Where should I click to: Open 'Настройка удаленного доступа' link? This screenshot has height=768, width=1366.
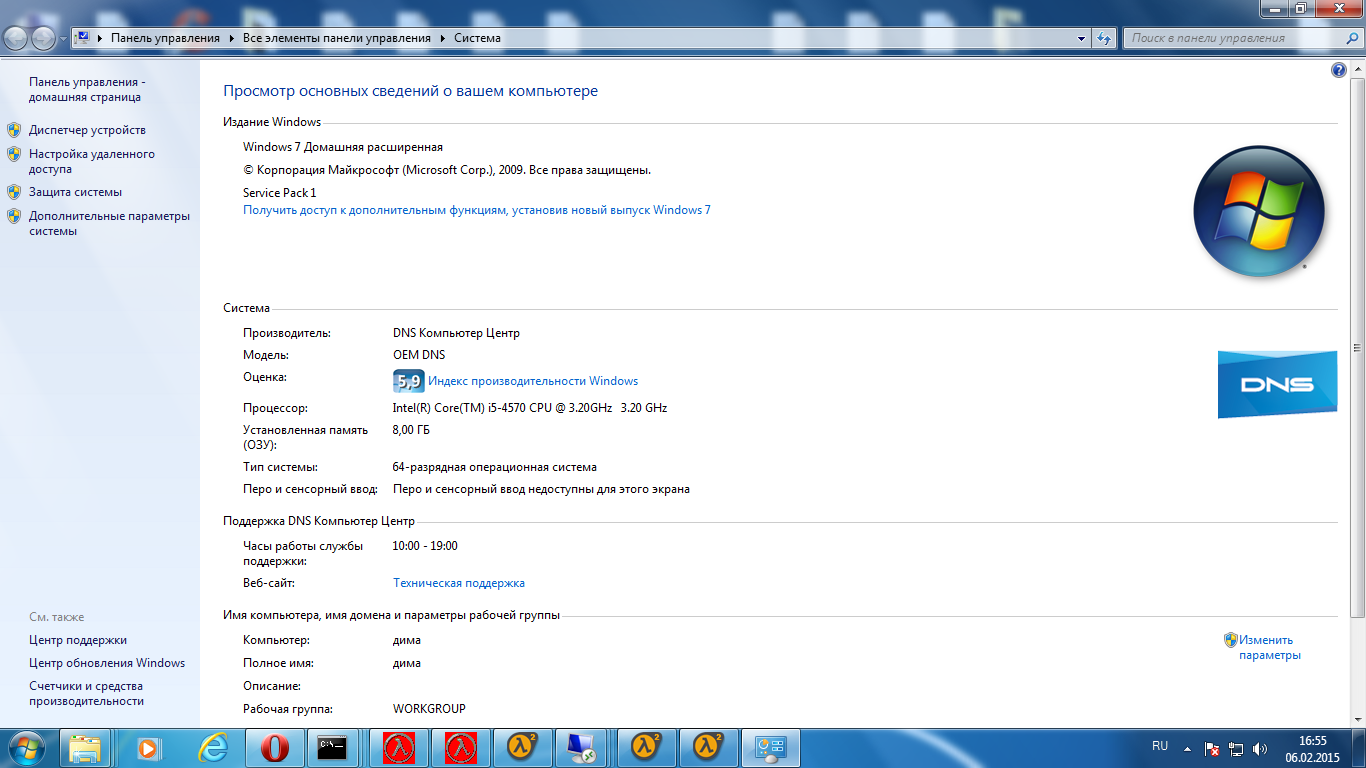tap(92, 162)
